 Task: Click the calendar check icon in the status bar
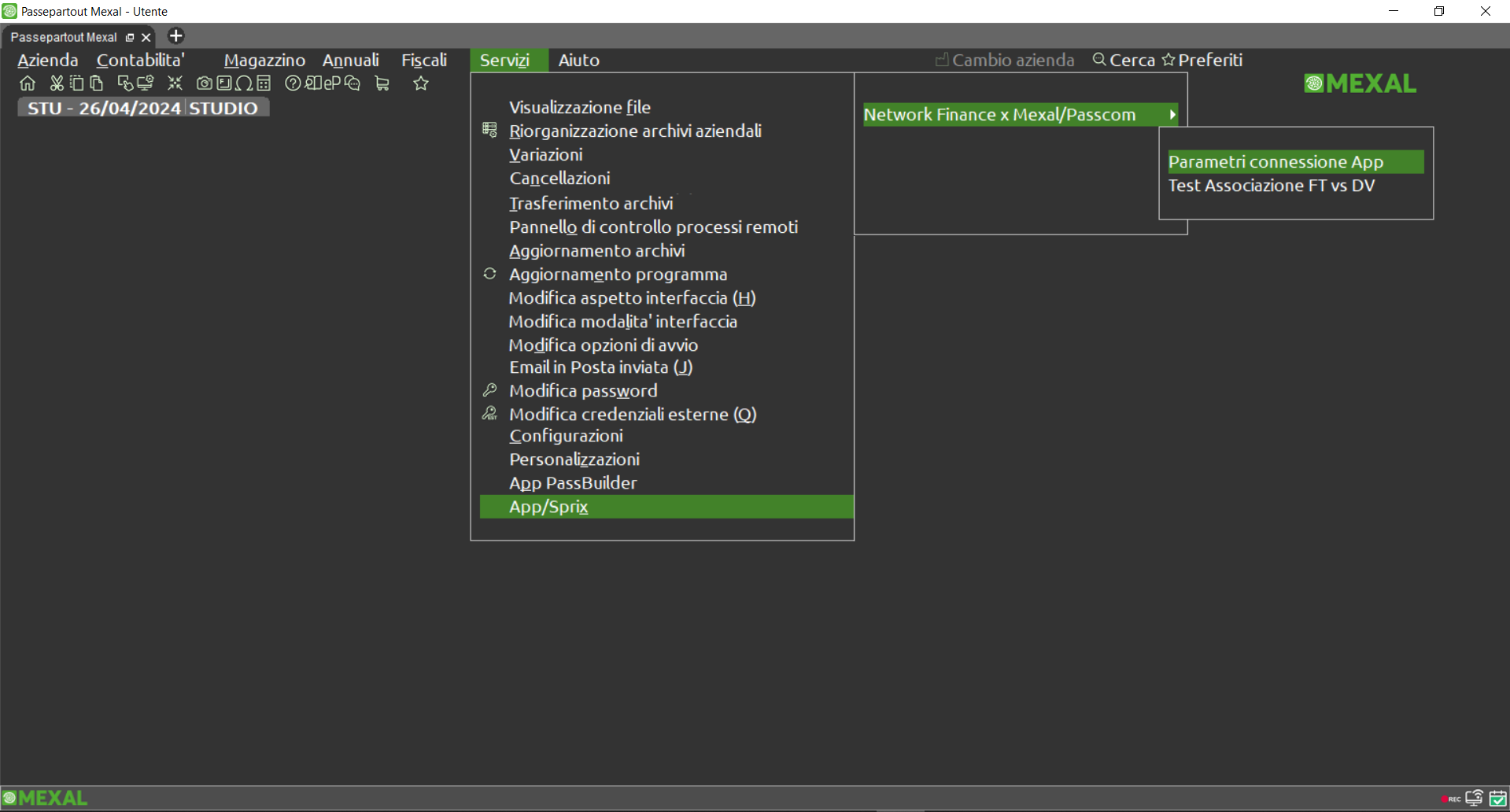point(1497,799)
